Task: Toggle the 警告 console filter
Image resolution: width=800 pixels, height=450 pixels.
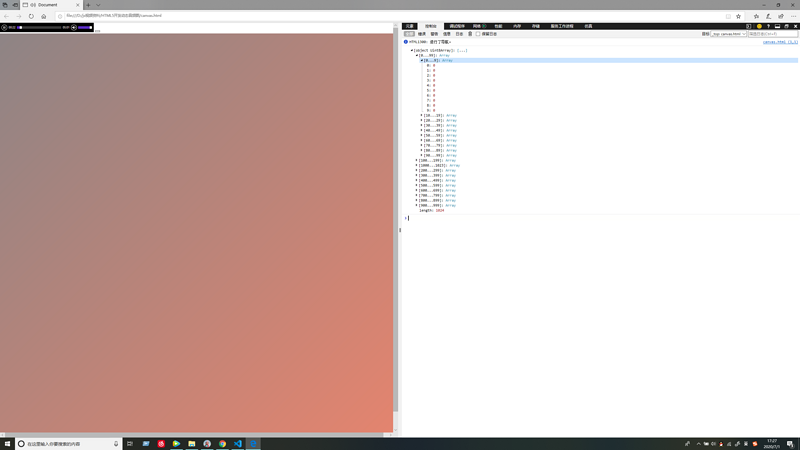Action: click(x=434, y=34)
